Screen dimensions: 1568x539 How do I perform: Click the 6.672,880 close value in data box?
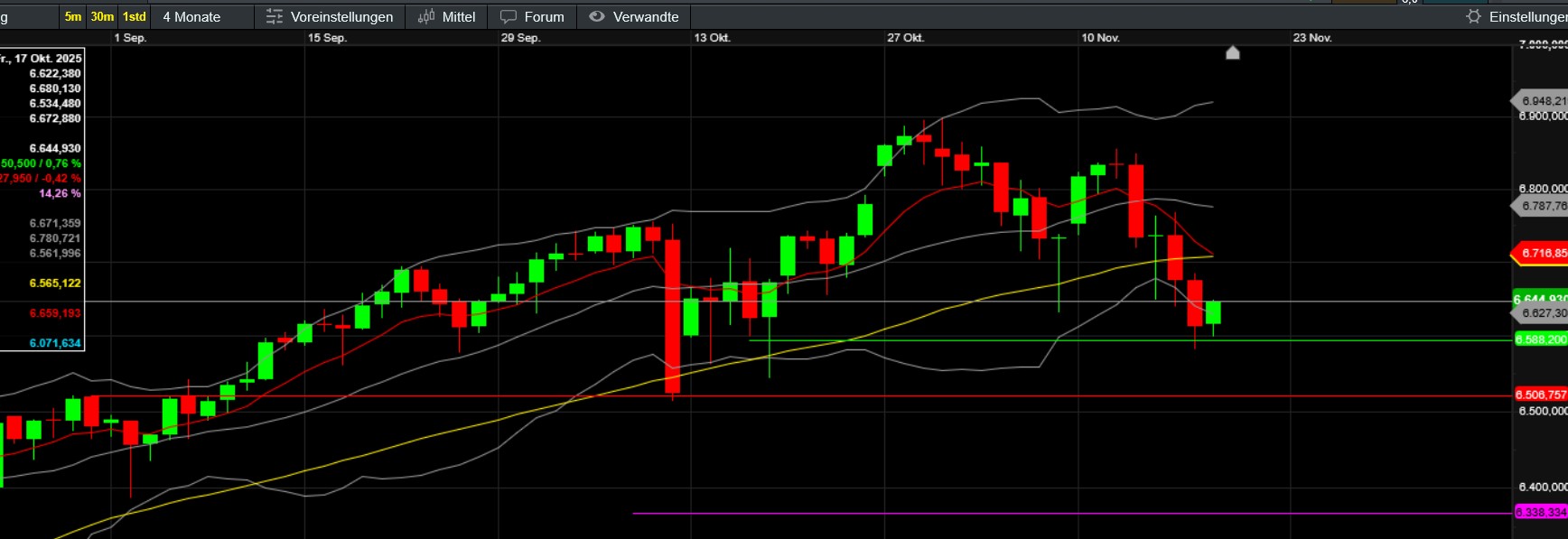click(55, 118)
